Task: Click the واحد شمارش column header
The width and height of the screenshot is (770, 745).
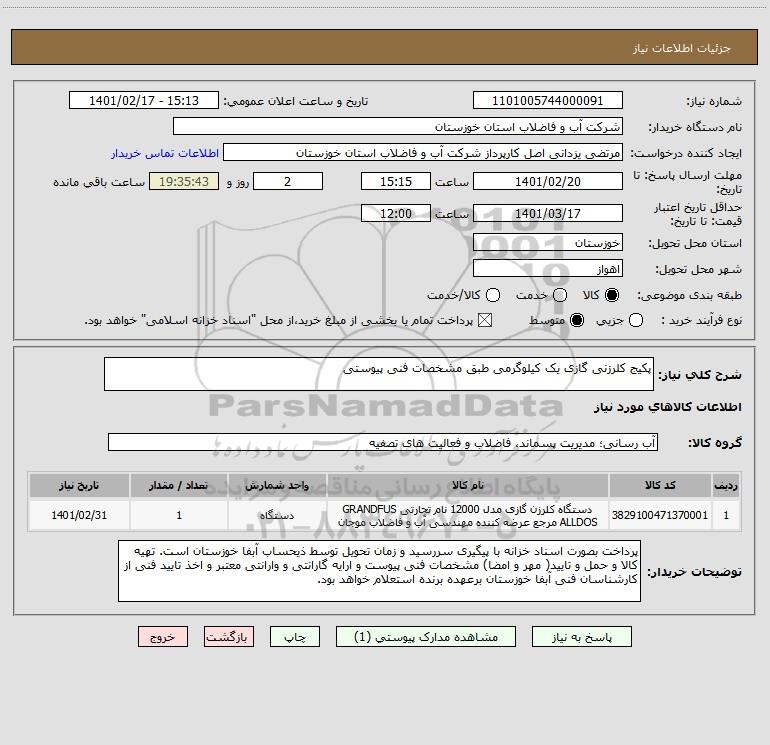Action: tap(277, 485)
